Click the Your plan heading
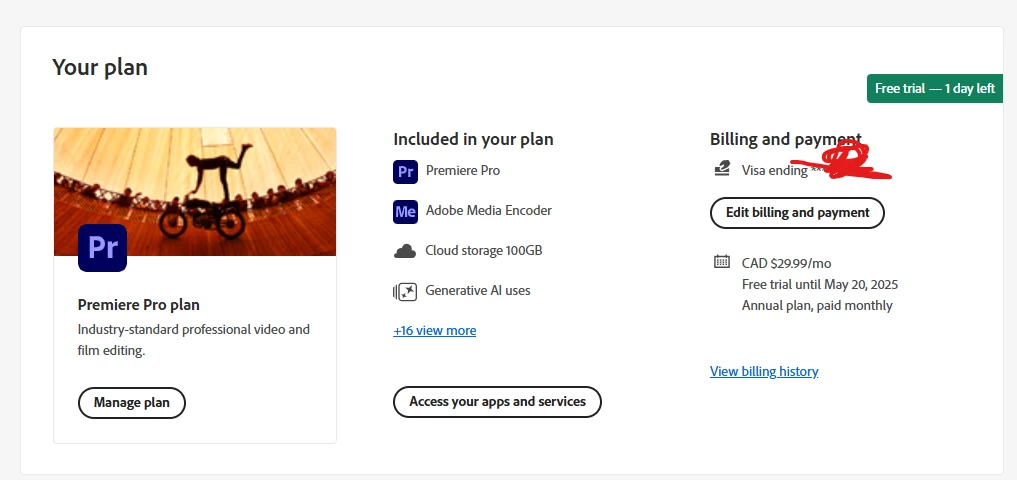The width and height of the screenshot is (1017, 480). [100, 67]
